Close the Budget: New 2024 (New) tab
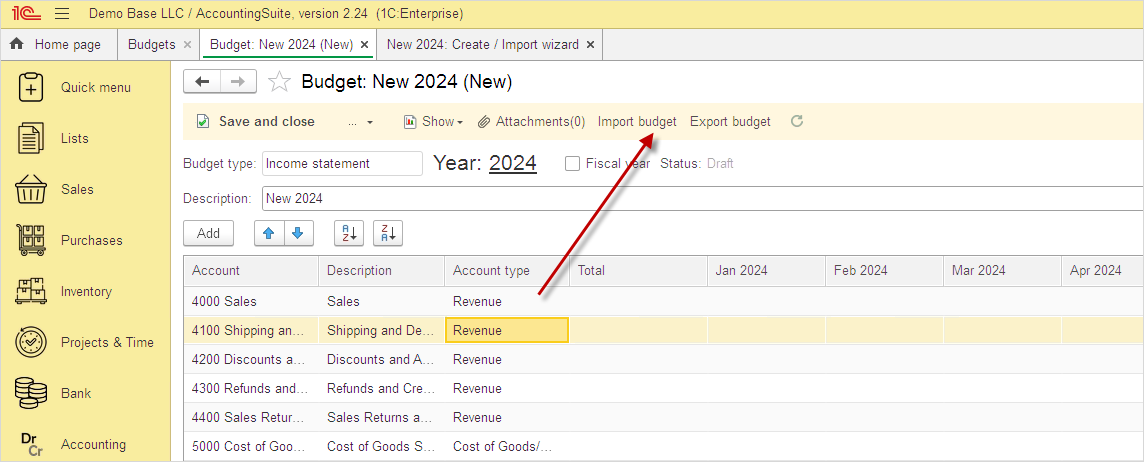Viewport: 1144px width, 462px height. pos(365,45)
